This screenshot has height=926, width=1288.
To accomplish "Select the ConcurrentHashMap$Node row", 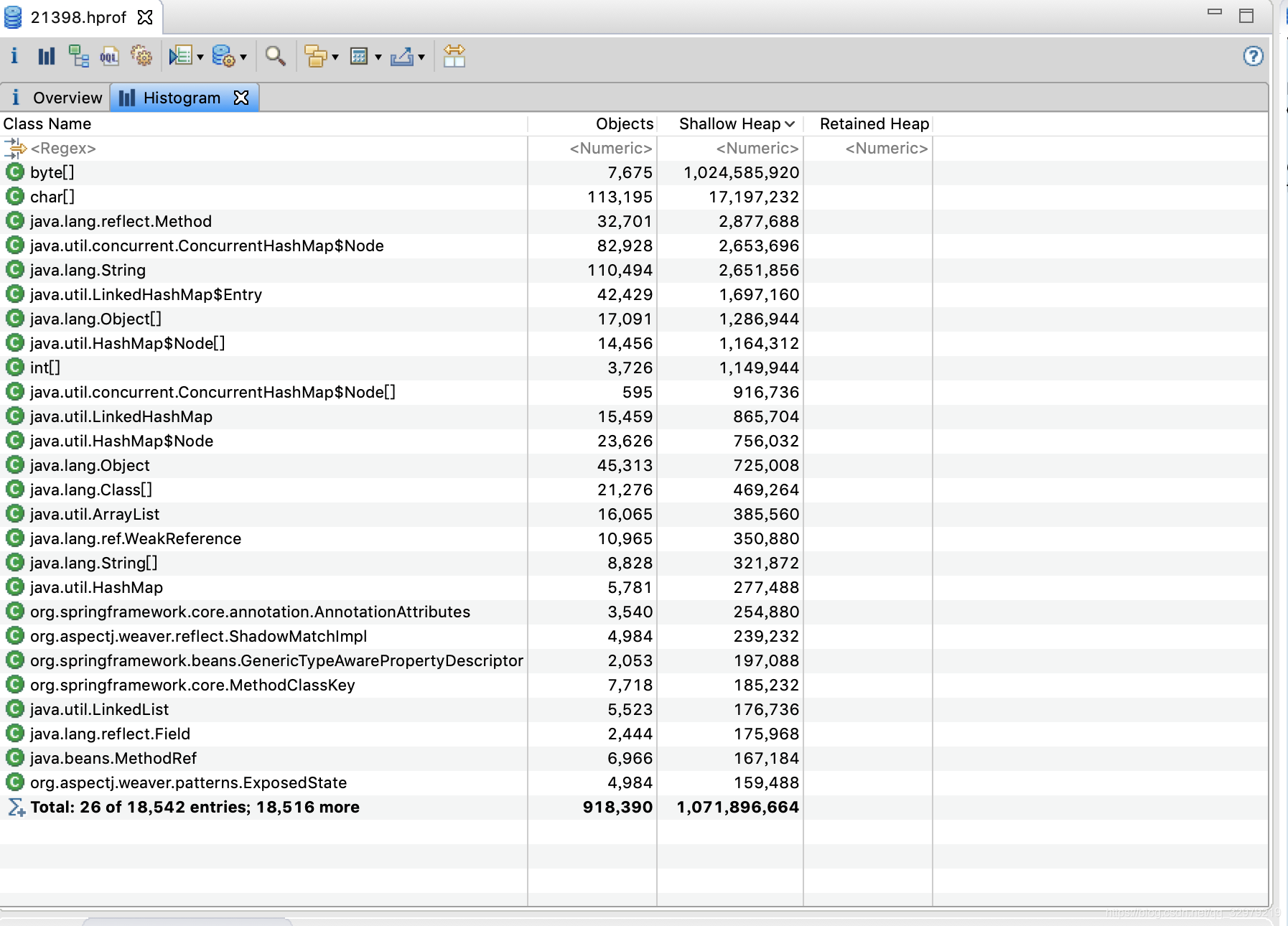I will [x=634, y=246].
